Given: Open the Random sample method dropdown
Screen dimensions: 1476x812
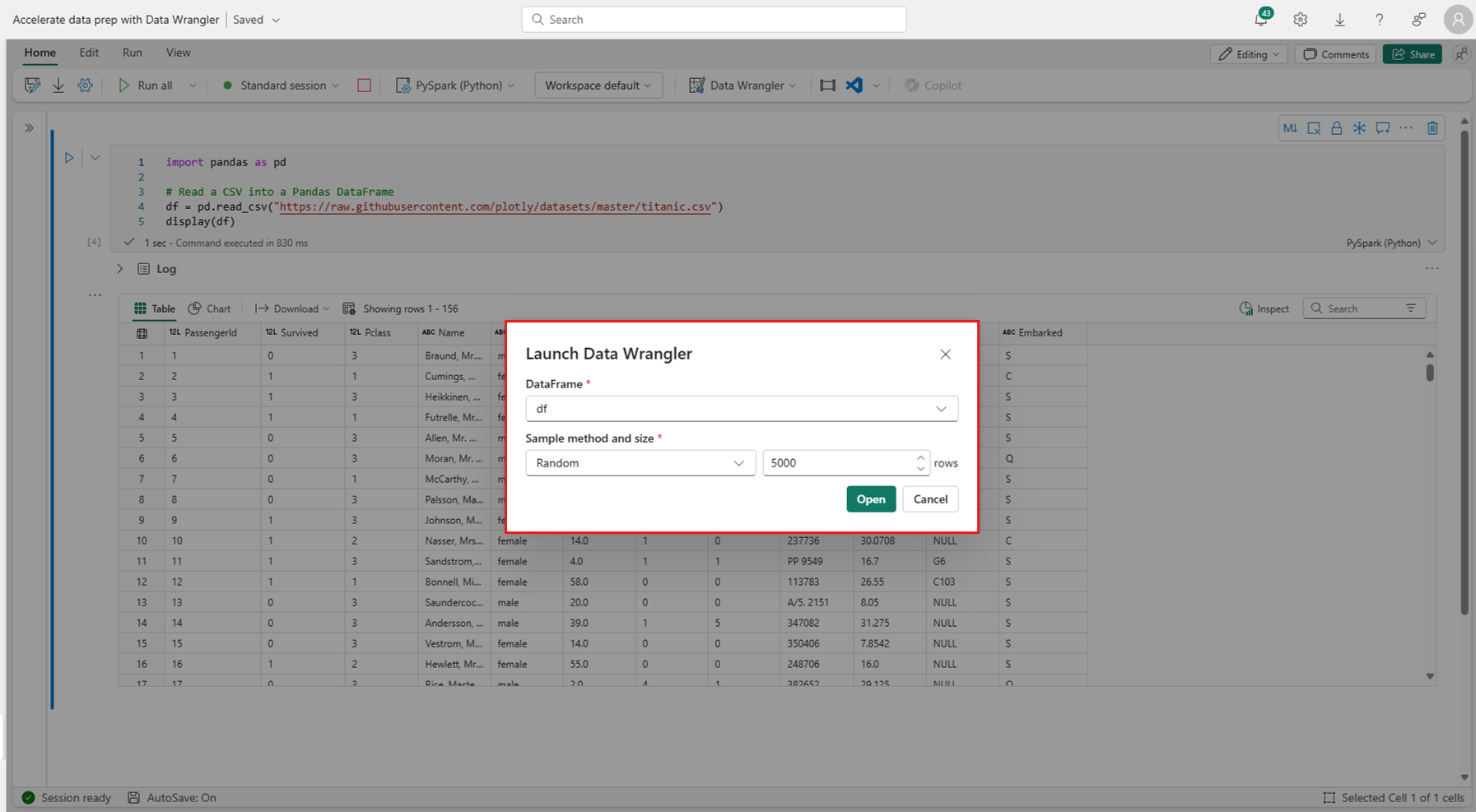Looking at the screenshot, I should coord(640,463).
